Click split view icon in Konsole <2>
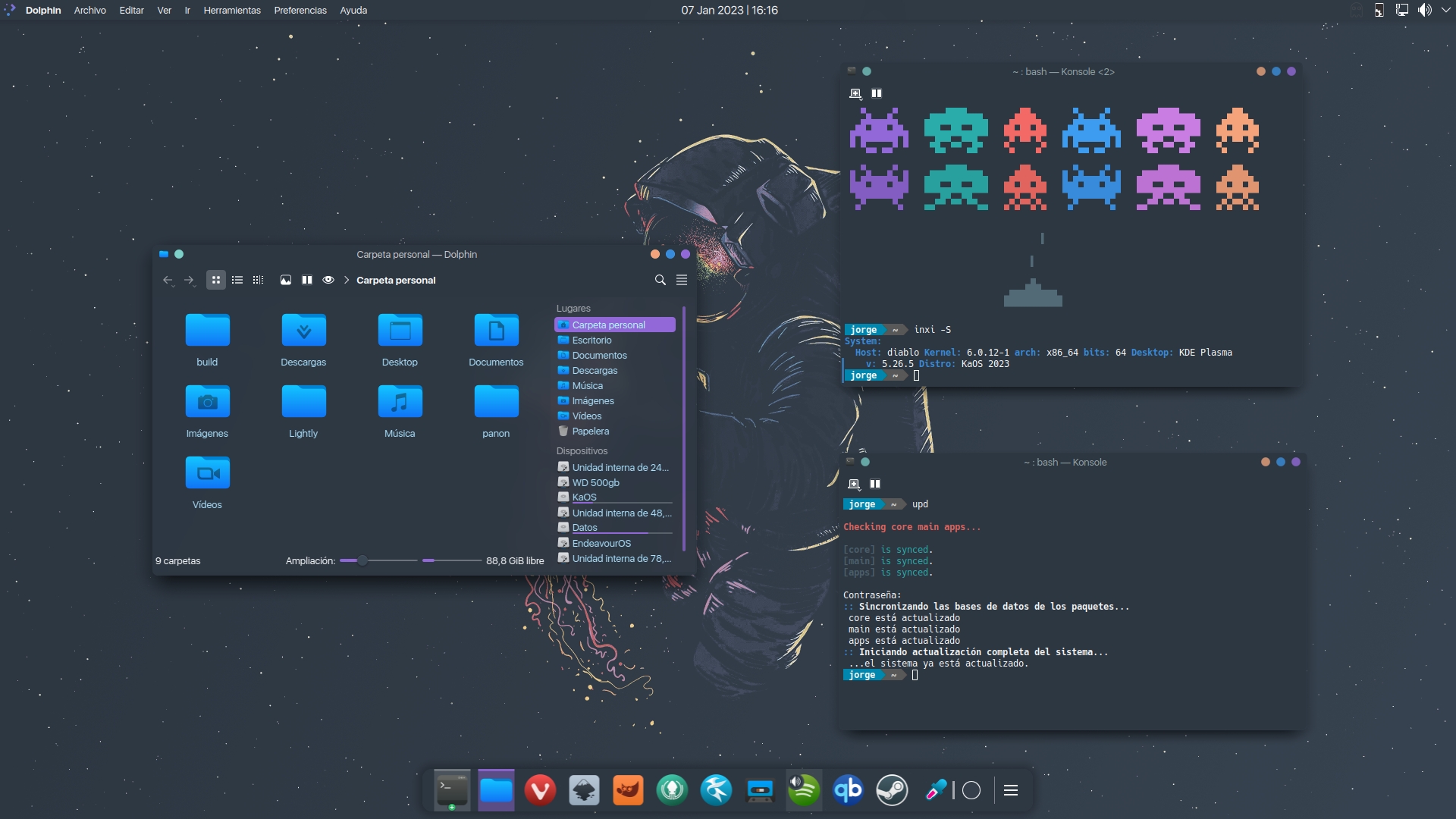This screenshot has height=819, width=1456. [x=877, y=93]
